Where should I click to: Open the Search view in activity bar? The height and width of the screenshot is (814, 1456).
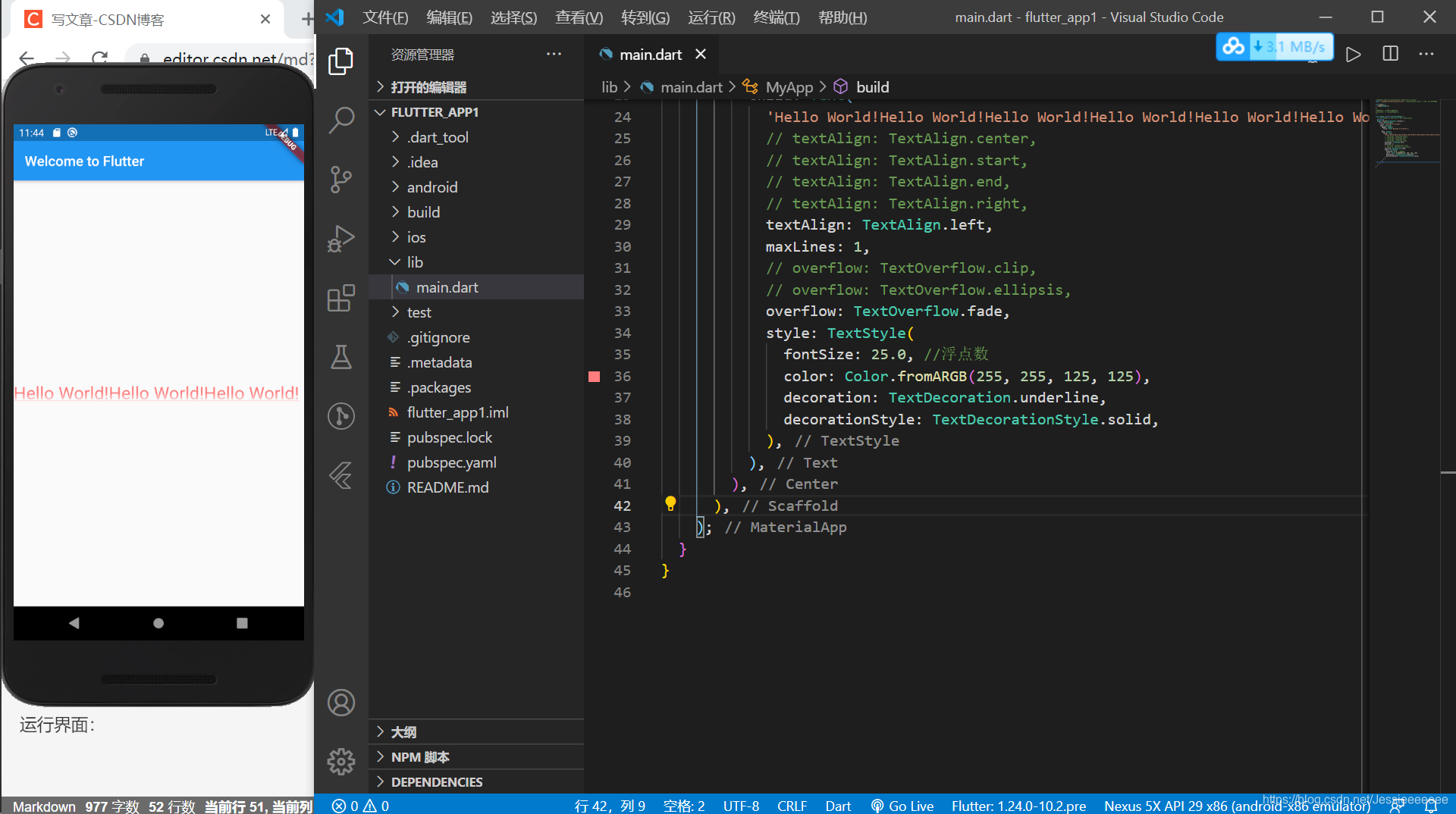(341, 120)
